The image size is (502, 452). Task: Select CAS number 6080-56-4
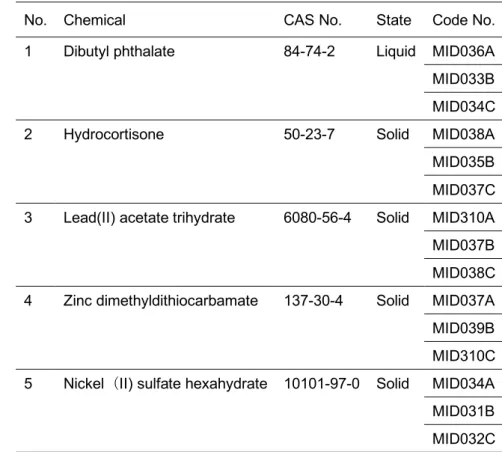click(317, 218)
